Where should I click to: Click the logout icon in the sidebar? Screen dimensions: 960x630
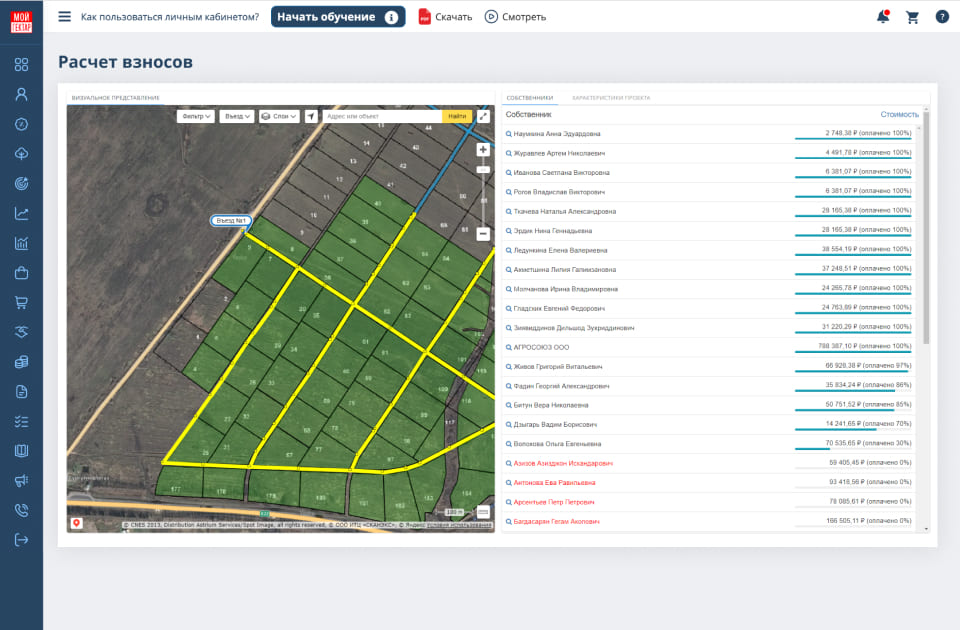(21, 540)
